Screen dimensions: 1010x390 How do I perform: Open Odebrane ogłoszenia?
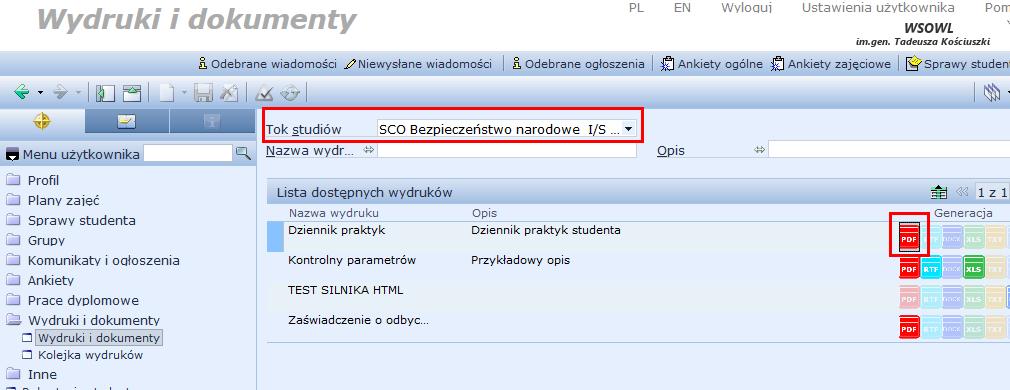578,64
